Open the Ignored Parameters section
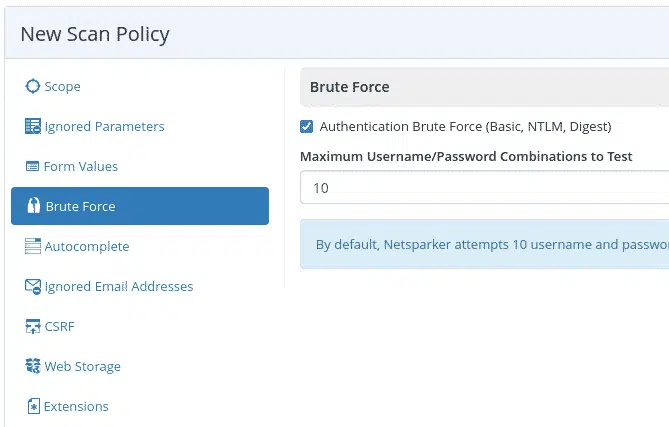Image resolution: width=669 pixels, height=427 pixels. point(105,127)
